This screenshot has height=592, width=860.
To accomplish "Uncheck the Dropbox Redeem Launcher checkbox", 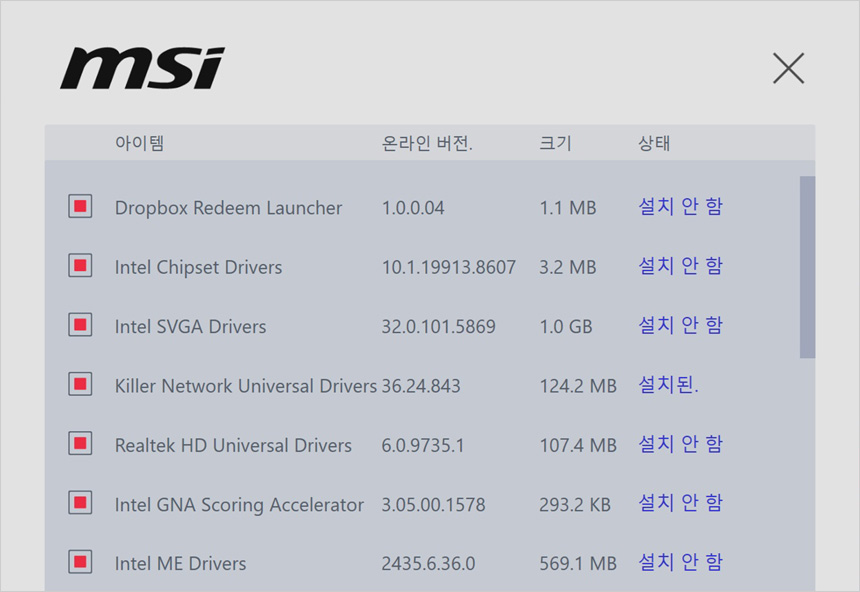I will (x=80, y=206).
